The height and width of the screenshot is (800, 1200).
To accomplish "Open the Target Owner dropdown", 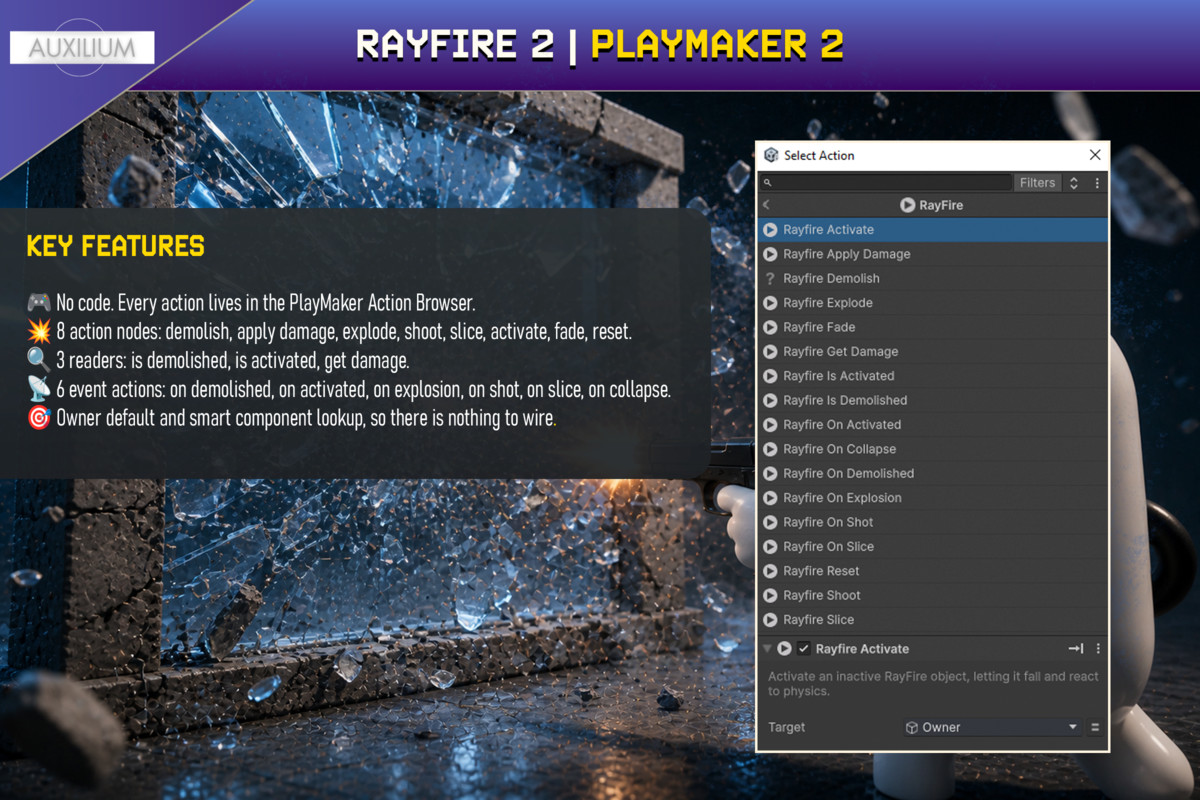I will [x=991, y=728].
